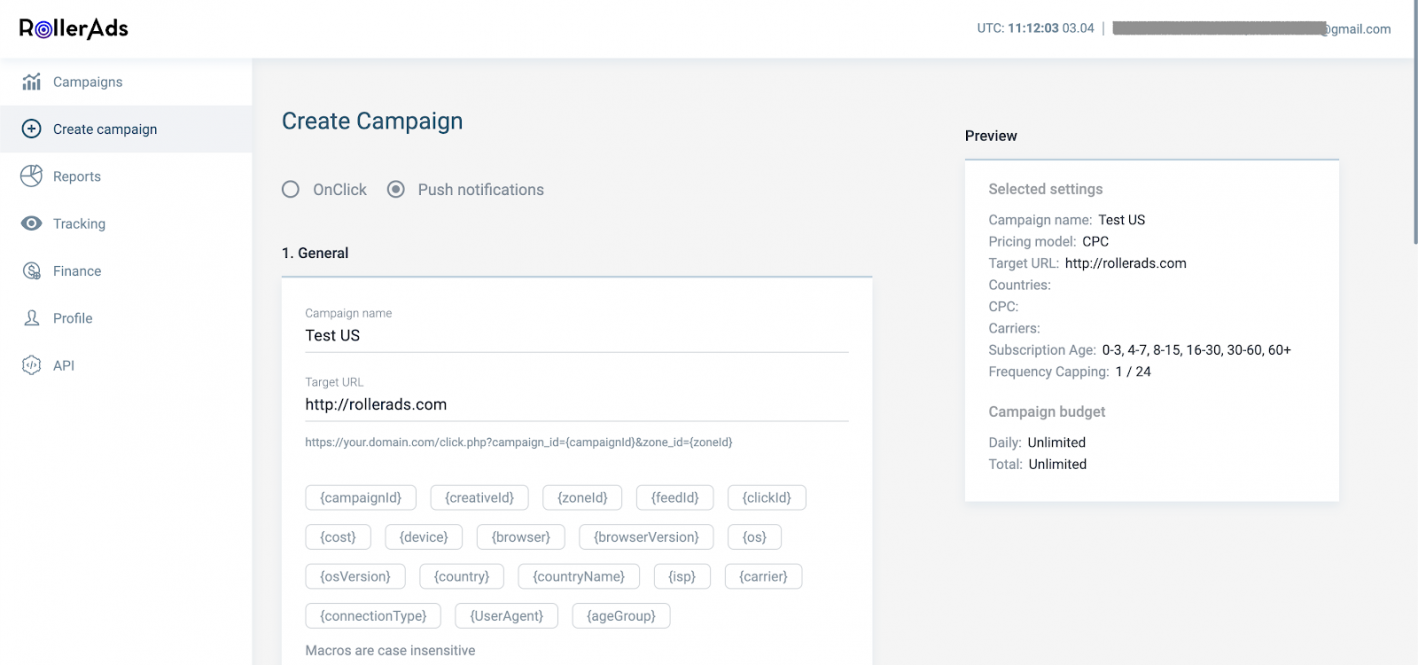Click the Create campaign plus icon
Screen dimensions: 1418x665
(32, 129)
